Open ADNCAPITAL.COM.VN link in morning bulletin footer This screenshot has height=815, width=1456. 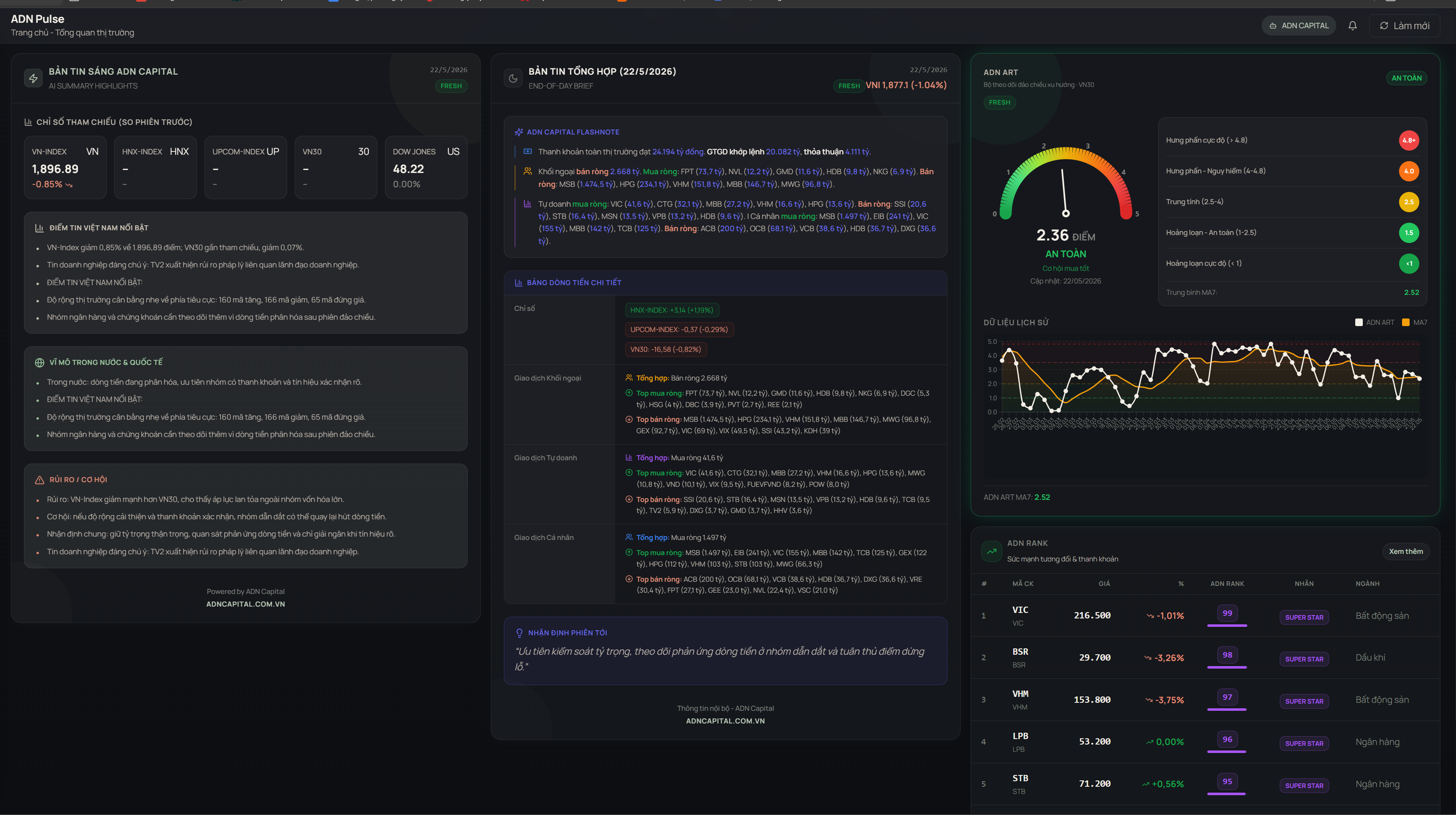point(245,604)
